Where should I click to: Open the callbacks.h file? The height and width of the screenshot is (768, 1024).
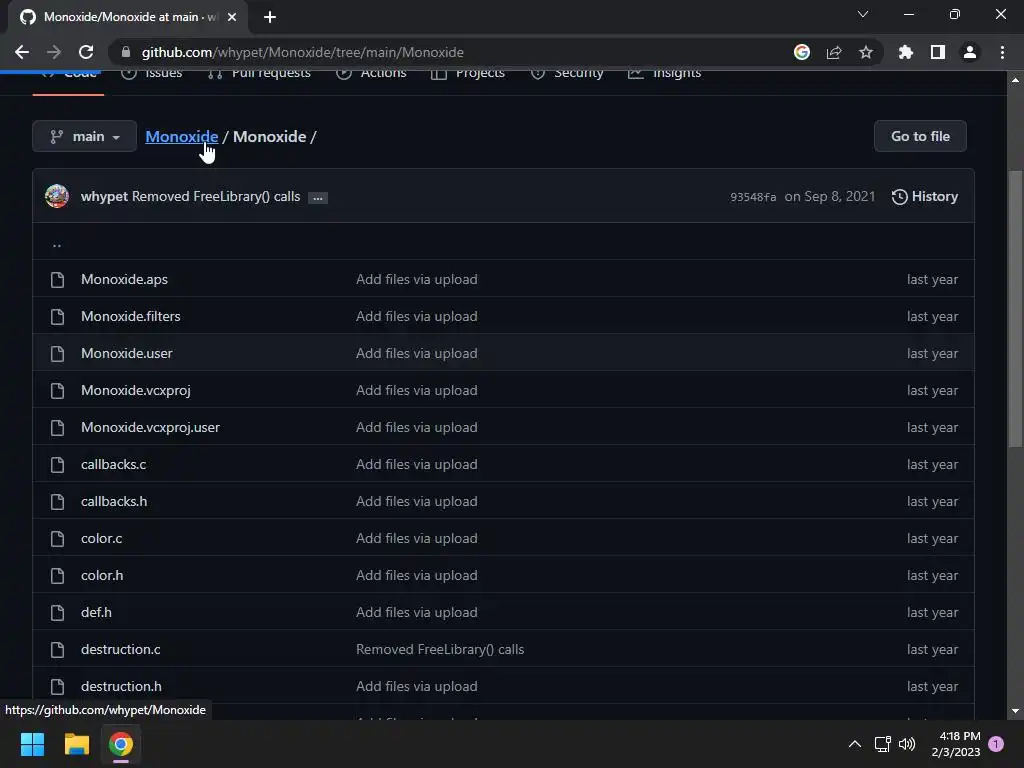click(114, 502)
